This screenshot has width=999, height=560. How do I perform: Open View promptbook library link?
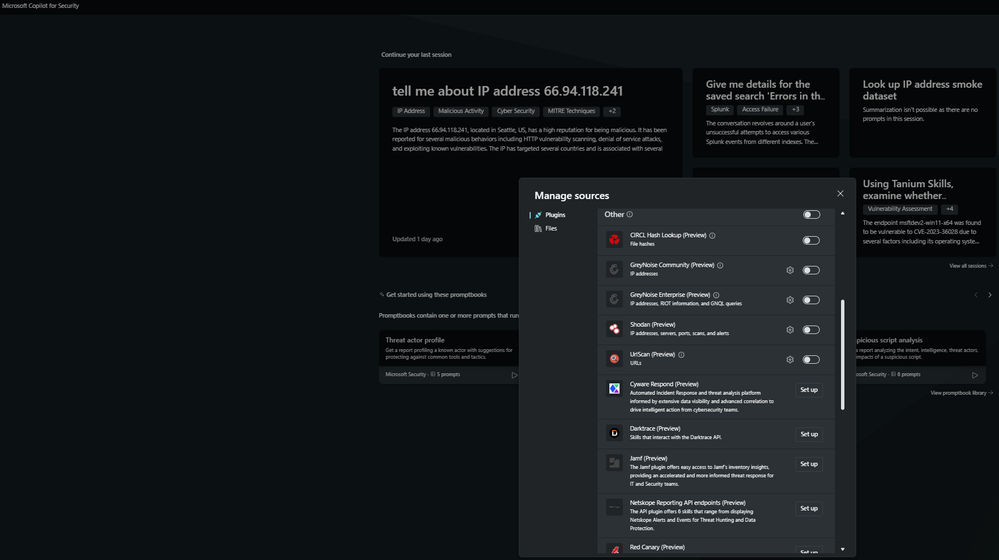point(961,393)
